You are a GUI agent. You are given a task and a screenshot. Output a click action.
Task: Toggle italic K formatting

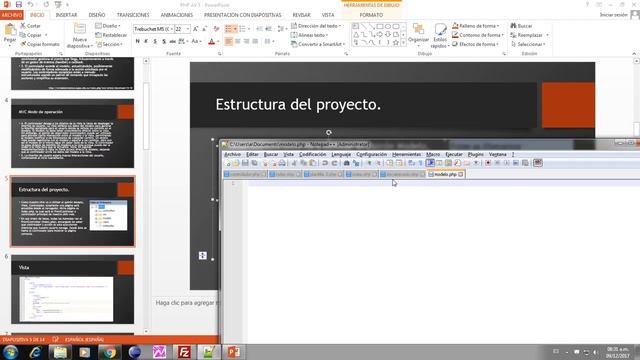pos(146,41)
